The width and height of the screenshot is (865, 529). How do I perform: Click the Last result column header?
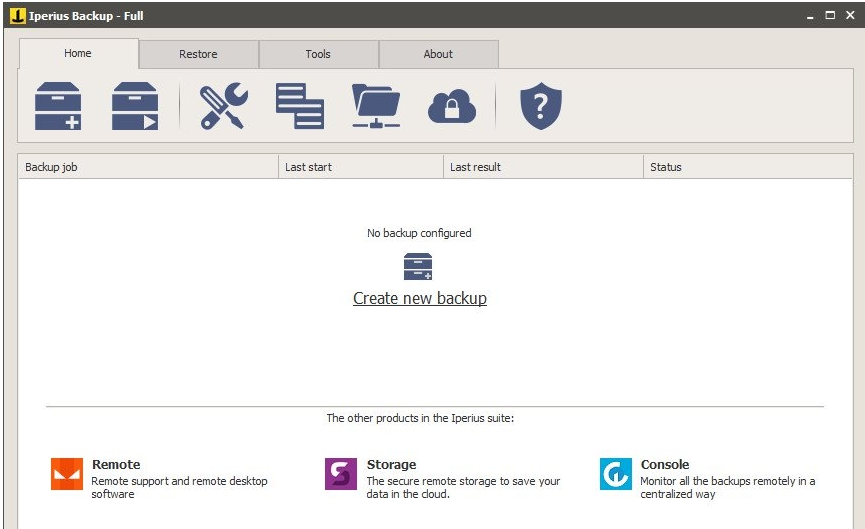coord(543,167)
